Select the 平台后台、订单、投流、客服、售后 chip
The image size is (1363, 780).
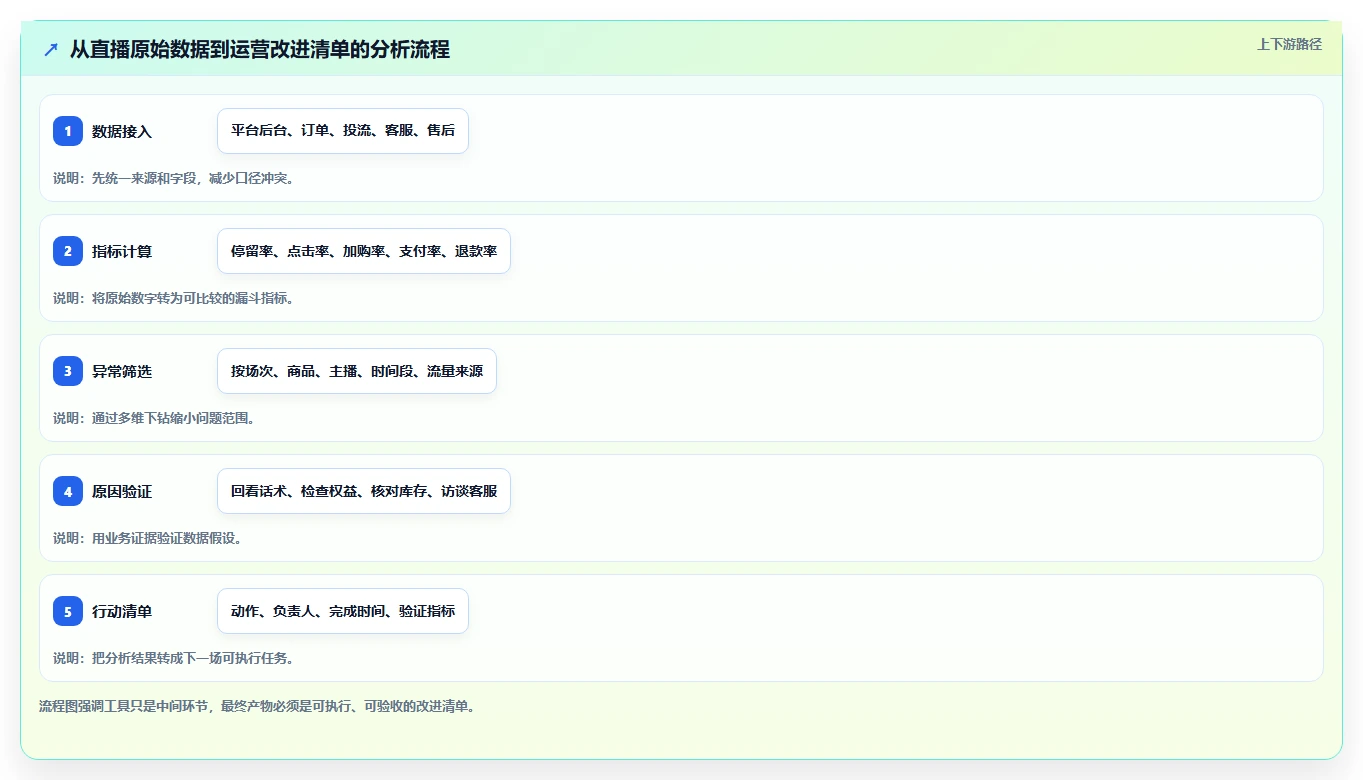click(343, 131)
